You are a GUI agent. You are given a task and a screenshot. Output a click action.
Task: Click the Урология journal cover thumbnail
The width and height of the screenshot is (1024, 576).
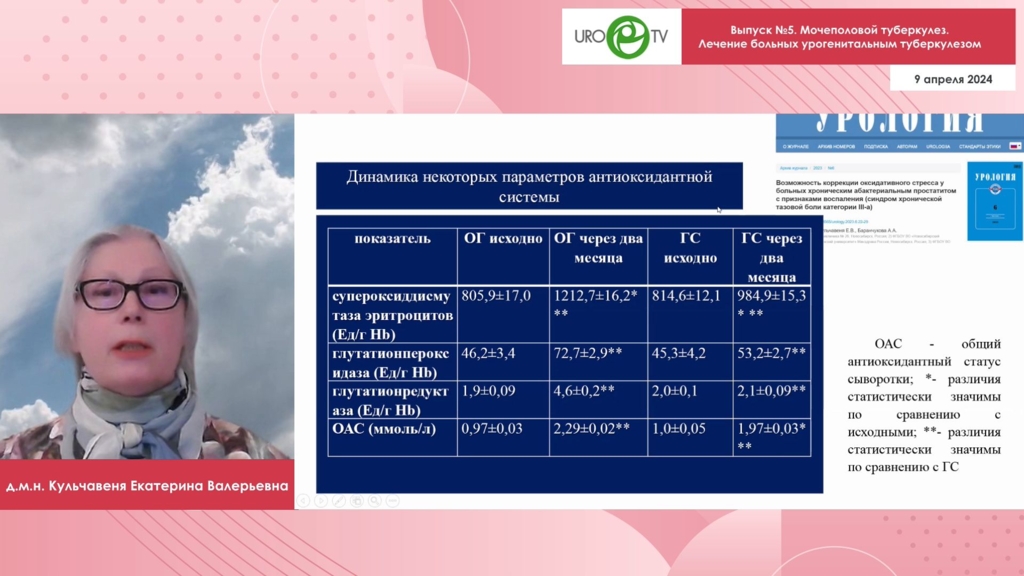[x=994, y=201]
